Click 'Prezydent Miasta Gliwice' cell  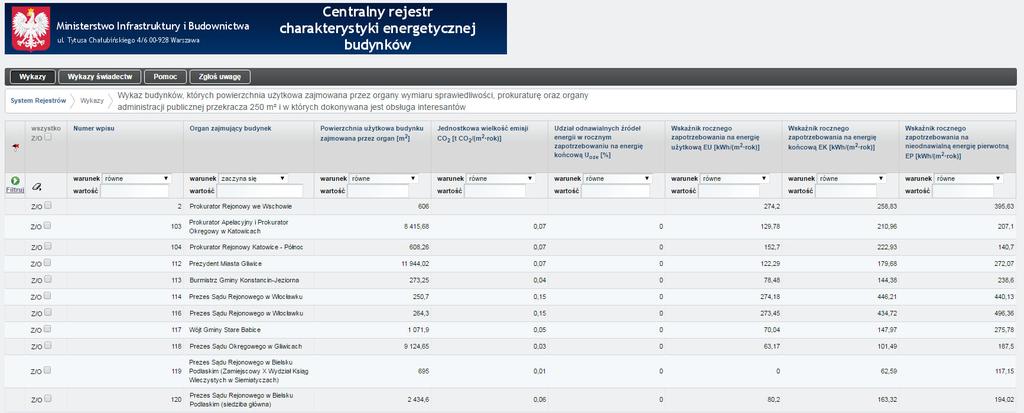point(225,263)
